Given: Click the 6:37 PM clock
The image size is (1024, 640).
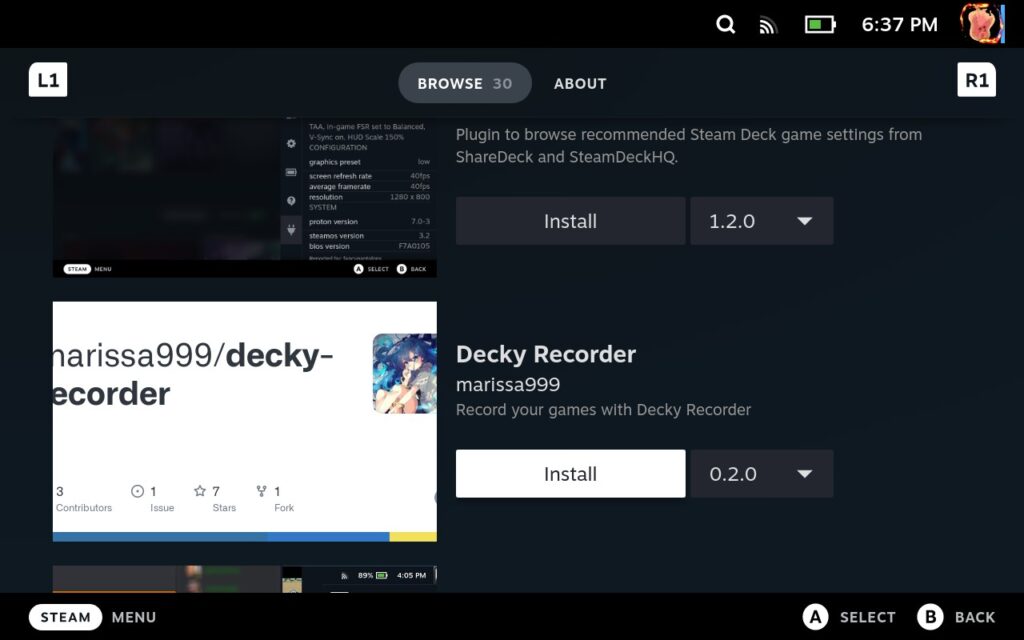Looking at the screenshot, I should 899,25.
